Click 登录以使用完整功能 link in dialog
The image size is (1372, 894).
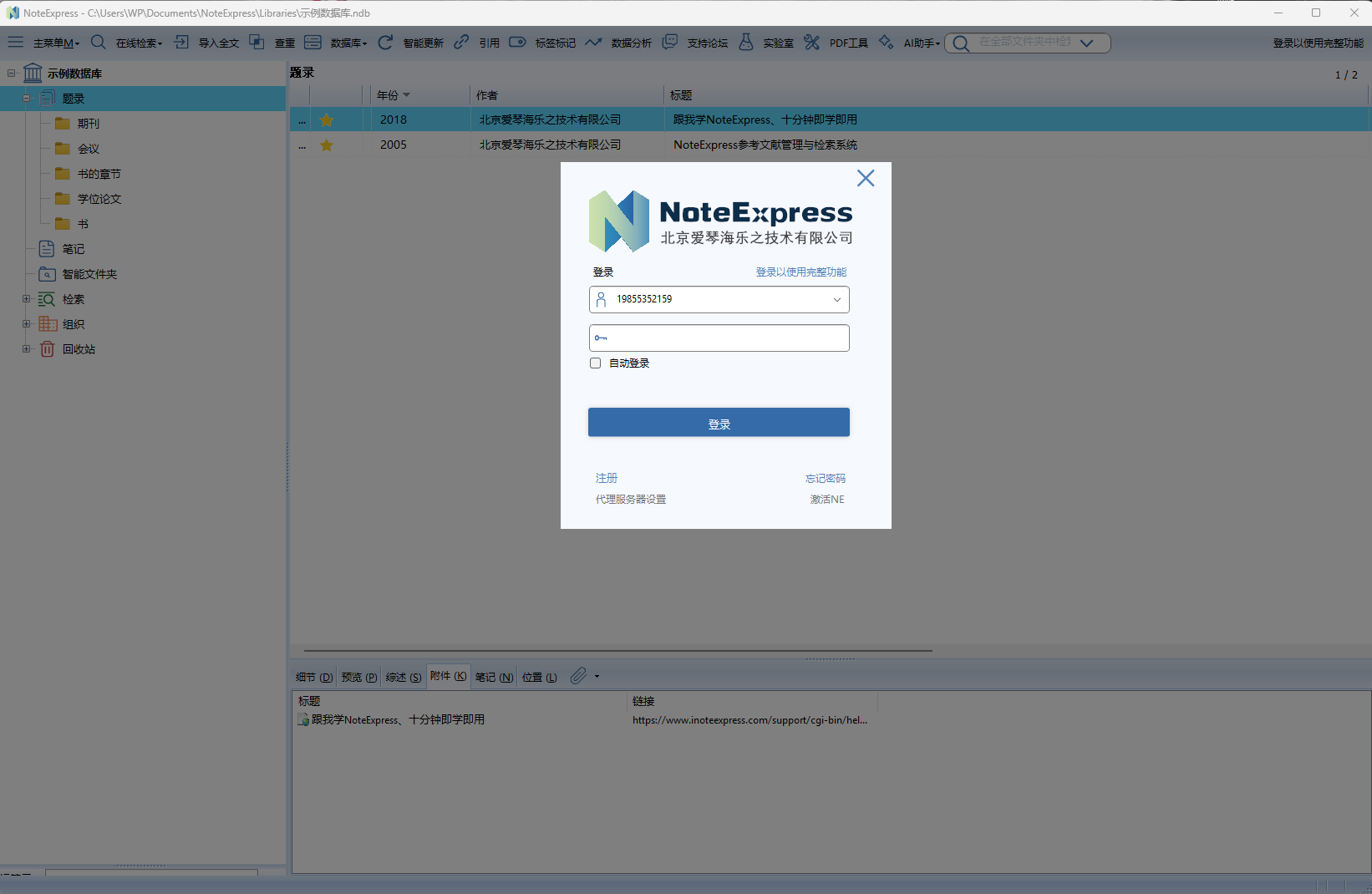coord(801,272)
